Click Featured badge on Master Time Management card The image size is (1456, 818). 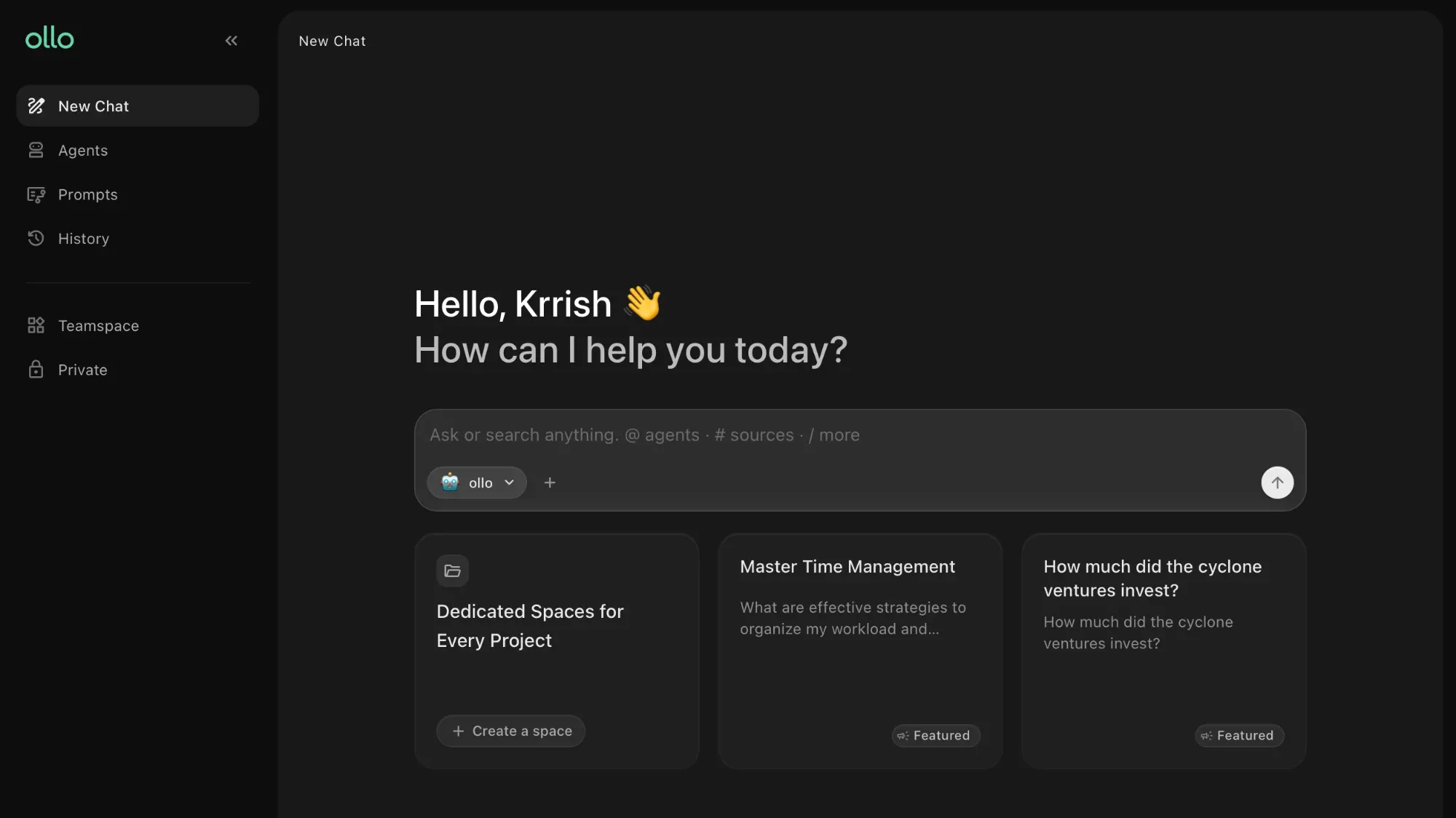pyautogui.click(x=935, y=735)
